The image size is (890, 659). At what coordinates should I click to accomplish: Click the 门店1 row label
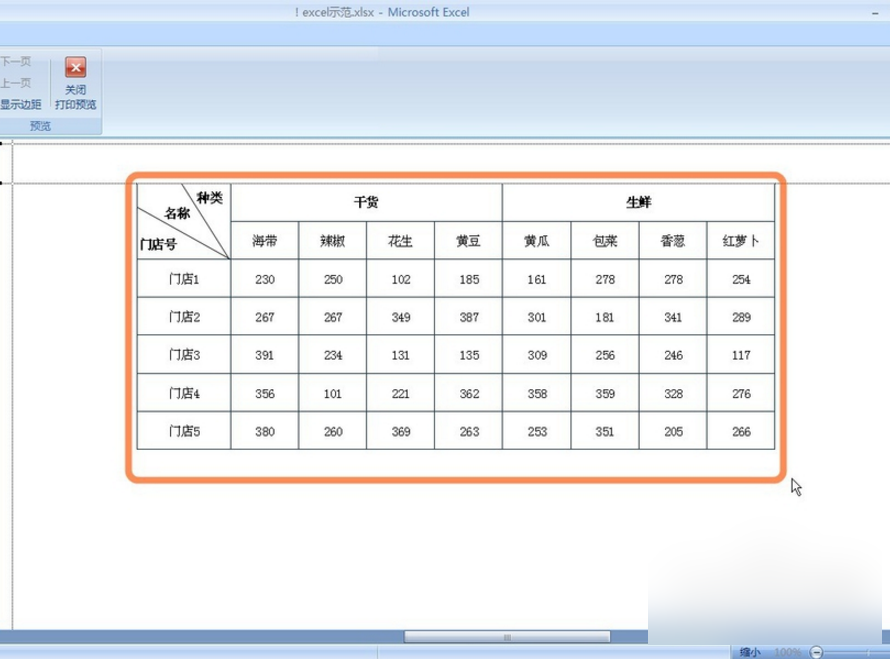pyautogui.click(x=184, y=279)
